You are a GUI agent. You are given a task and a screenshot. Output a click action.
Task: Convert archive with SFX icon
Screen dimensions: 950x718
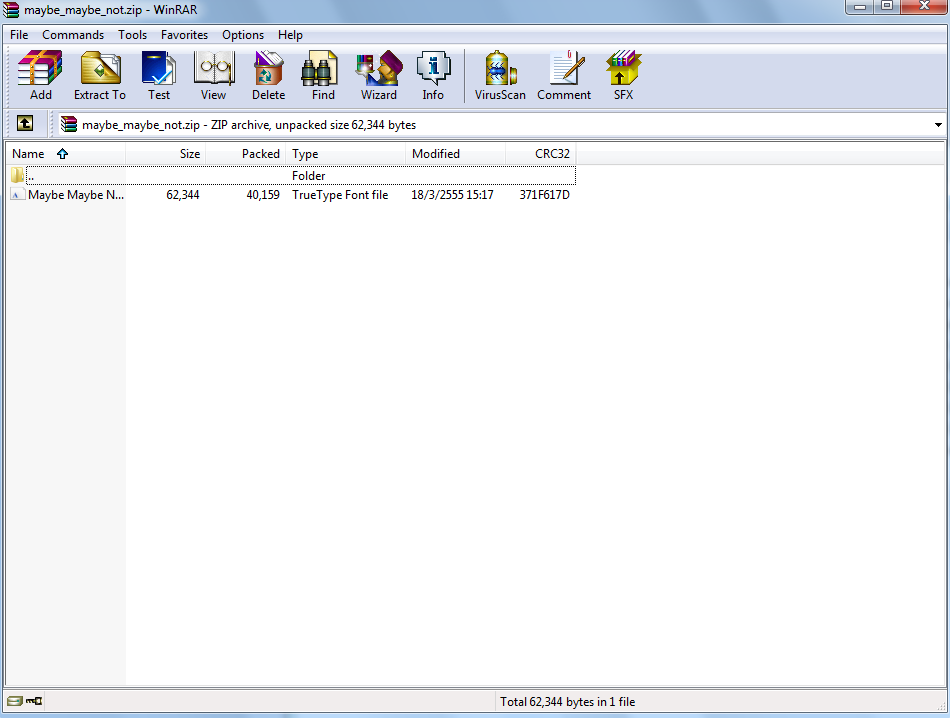coord(623,76)
